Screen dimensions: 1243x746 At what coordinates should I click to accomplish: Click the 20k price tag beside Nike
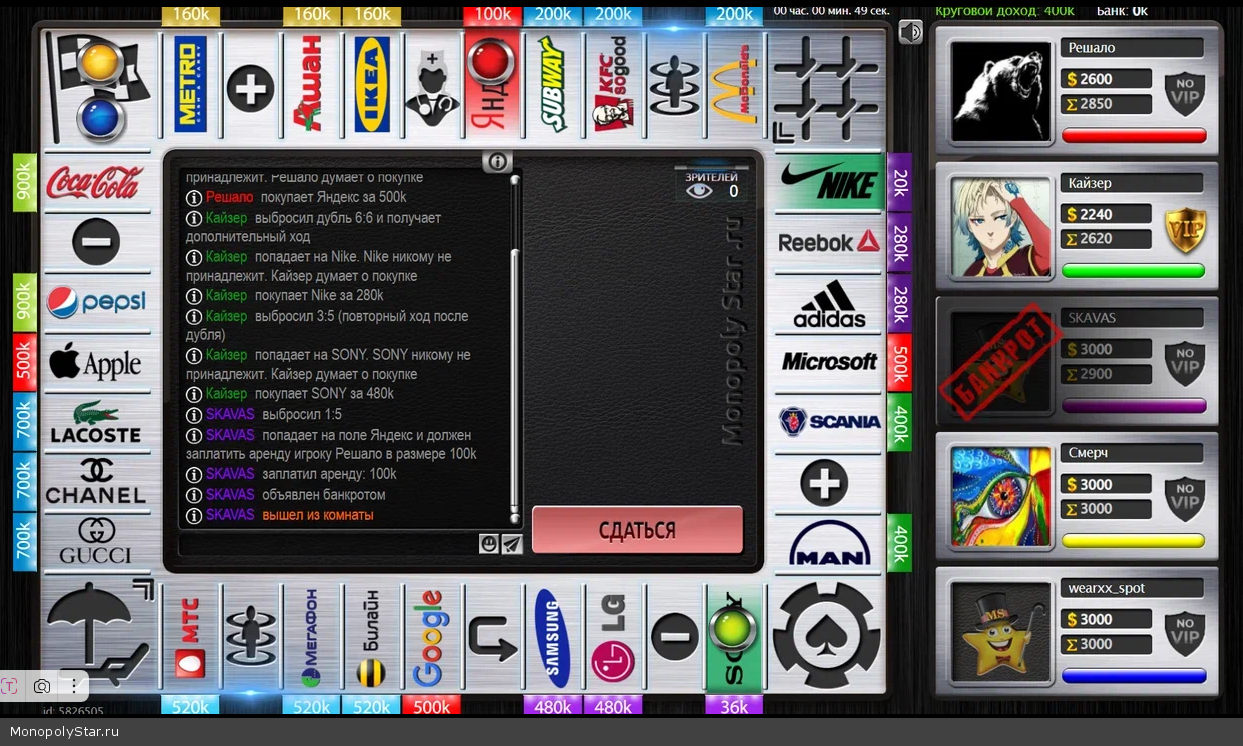(x=899, y=182)
